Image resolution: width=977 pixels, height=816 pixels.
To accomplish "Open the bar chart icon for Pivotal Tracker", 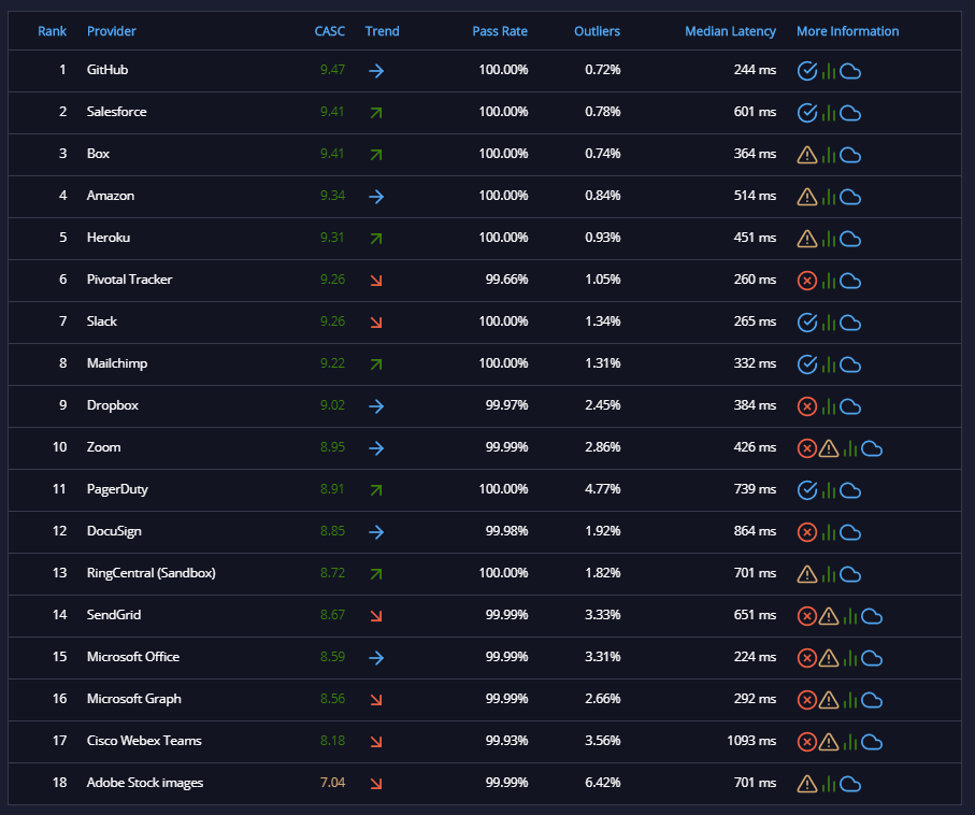I will [828, 281].
